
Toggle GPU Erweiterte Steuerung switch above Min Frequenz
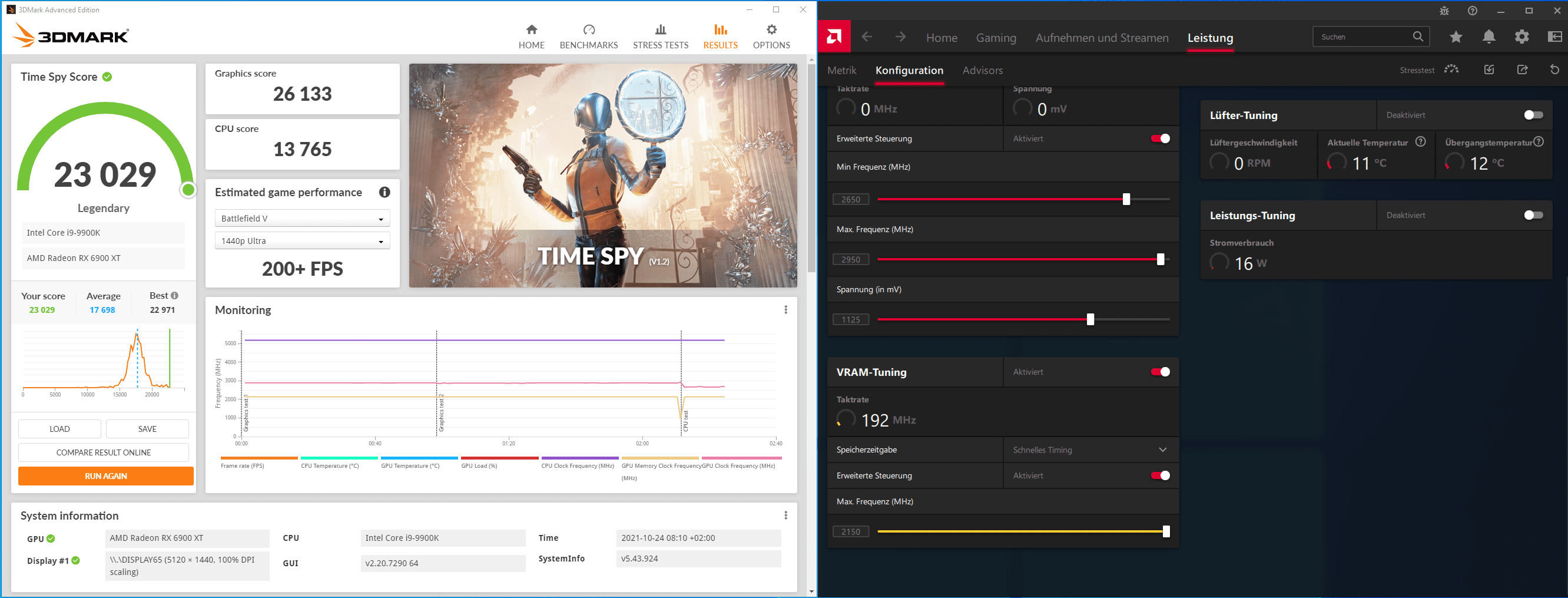pos(1160,139)
